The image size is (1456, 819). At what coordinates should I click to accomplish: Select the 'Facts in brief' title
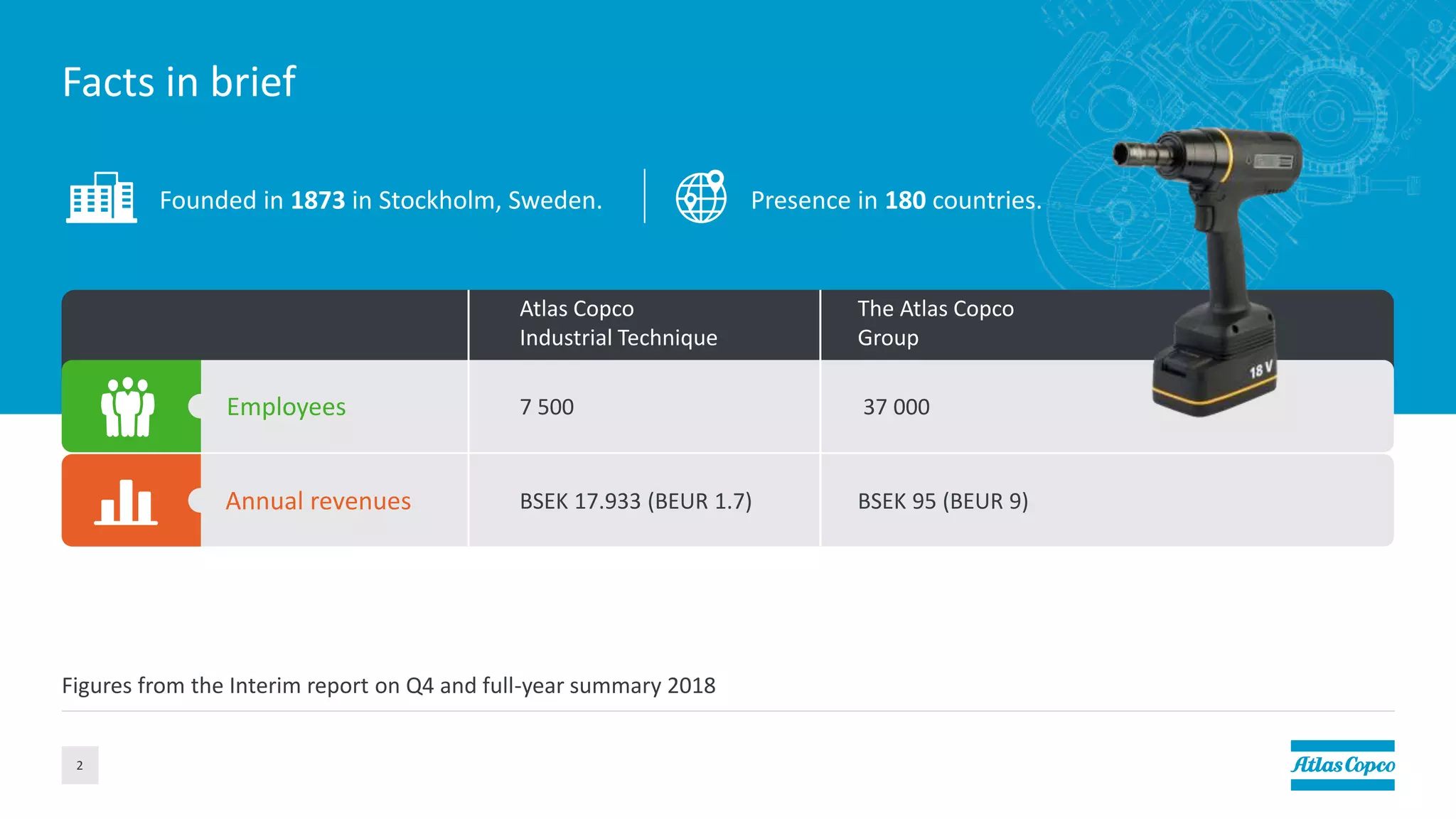tap(179, 82)
